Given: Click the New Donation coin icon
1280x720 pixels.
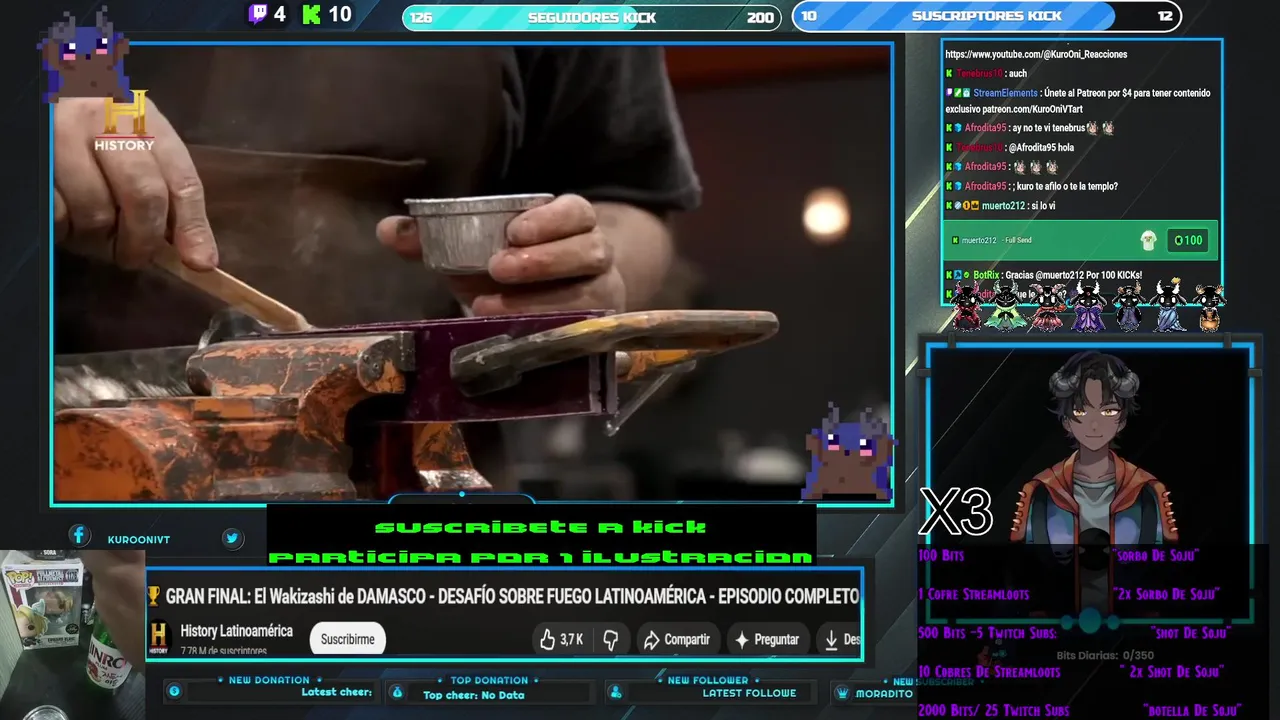Looking at the screenshot, I should [174, 691].
